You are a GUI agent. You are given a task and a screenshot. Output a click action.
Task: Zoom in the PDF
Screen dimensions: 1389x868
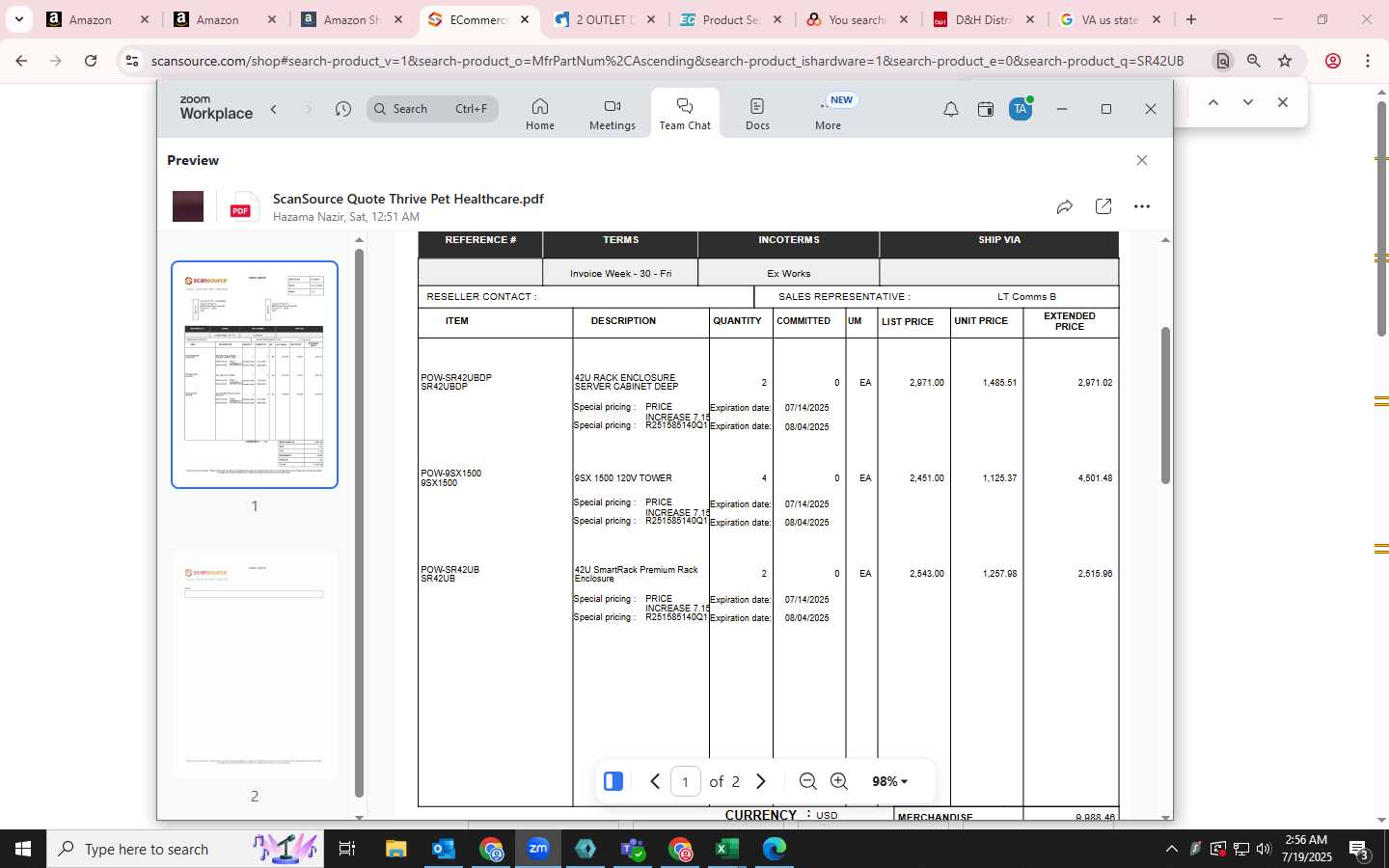(x=839, y=781)
